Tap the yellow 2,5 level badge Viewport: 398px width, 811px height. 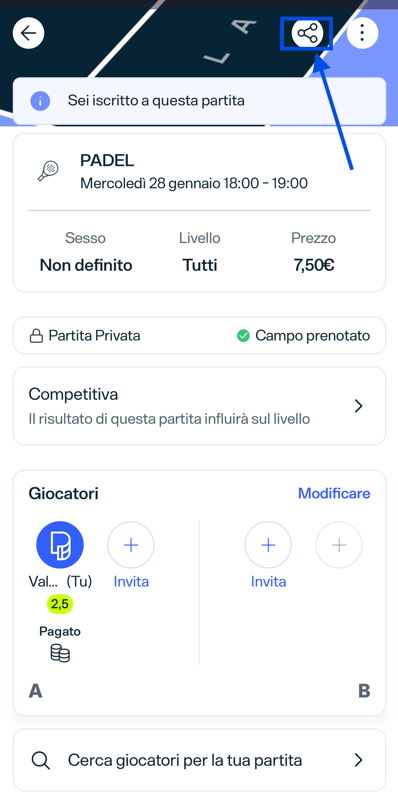tap(60, 605)
